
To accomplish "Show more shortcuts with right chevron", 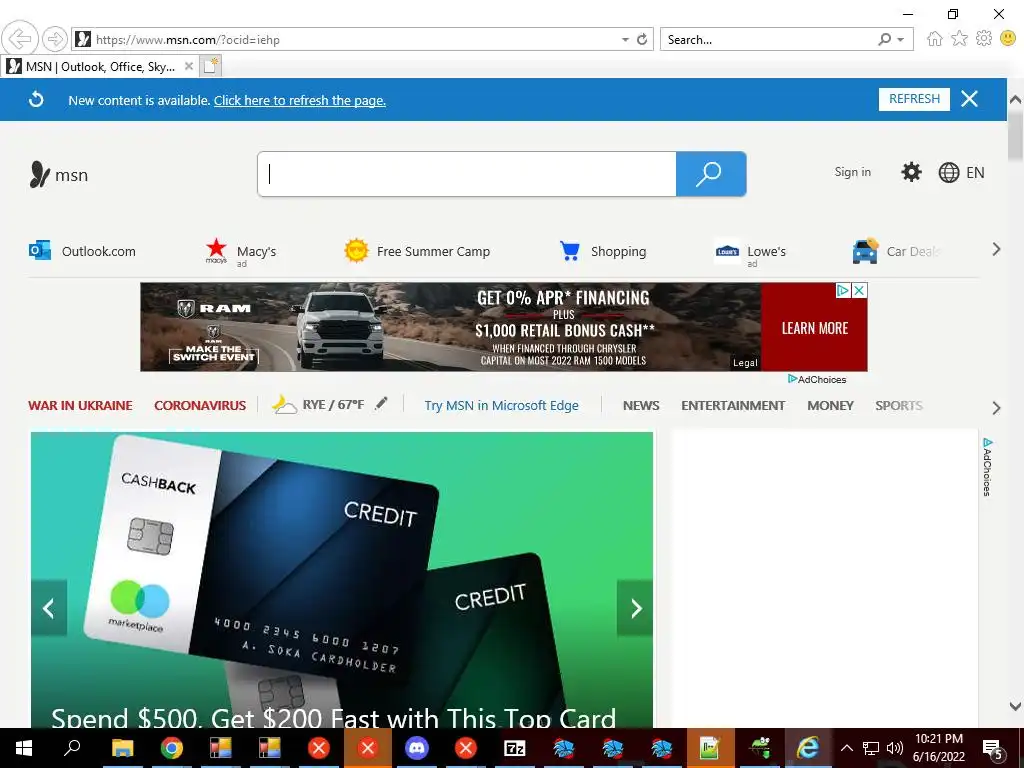I will click(x=996, y=249).
